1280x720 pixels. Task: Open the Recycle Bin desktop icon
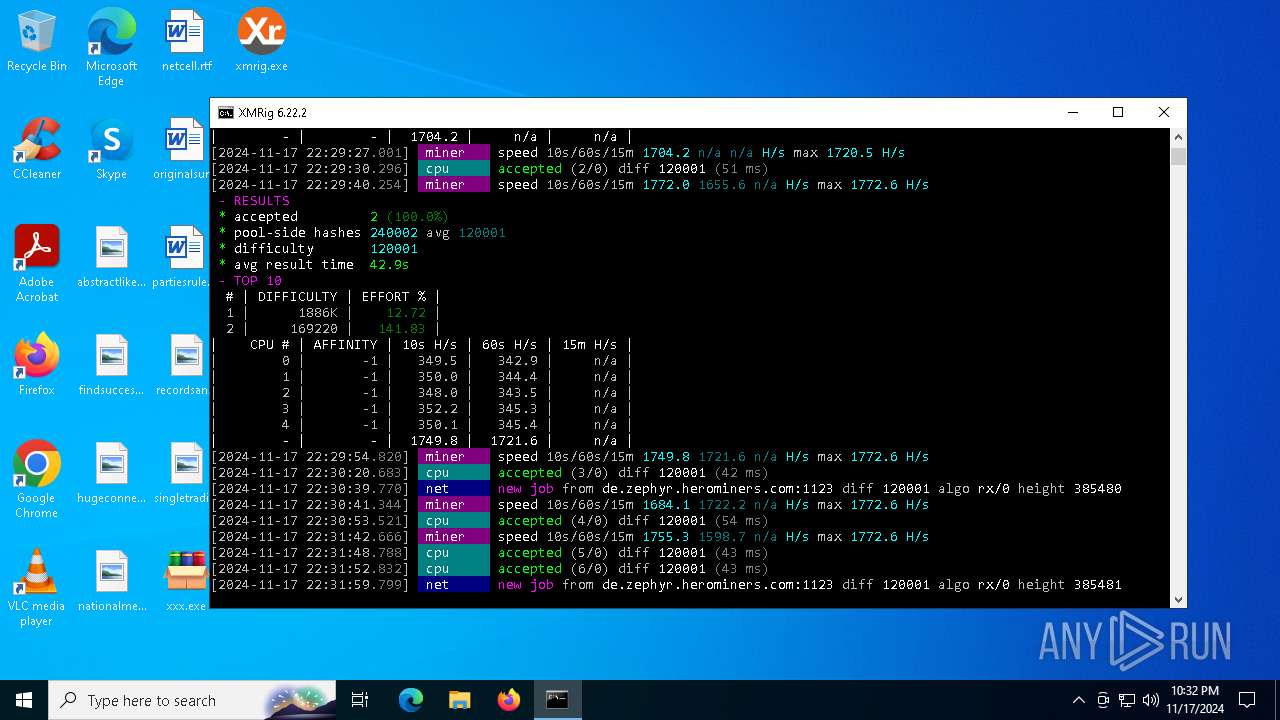[x=37, y=42]
